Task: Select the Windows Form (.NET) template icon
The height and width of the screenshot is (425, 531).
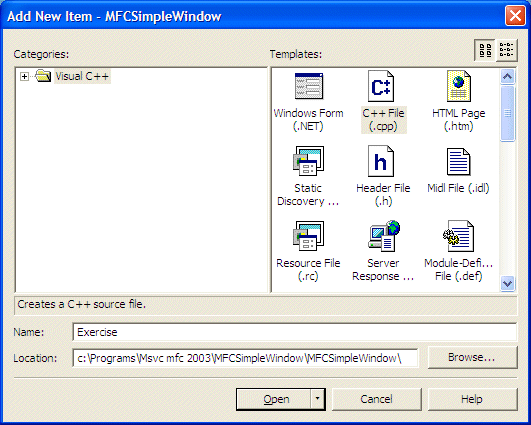Action: pyautogui.click(x=309, y=86)
